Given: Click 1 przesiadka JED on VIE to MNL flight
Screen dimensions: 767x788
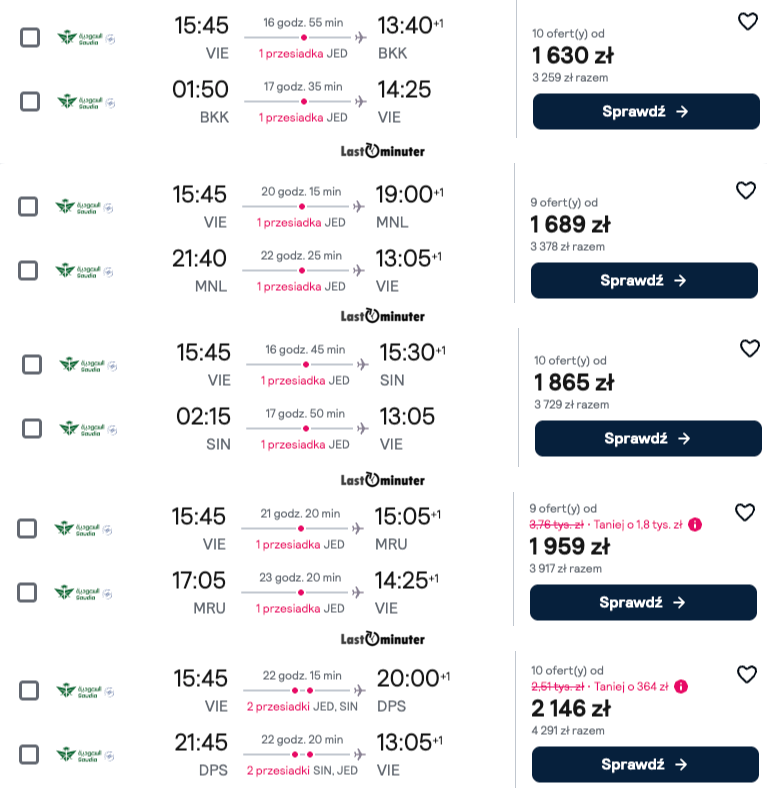Looking at the screenshot, I should tap(301, 223).
